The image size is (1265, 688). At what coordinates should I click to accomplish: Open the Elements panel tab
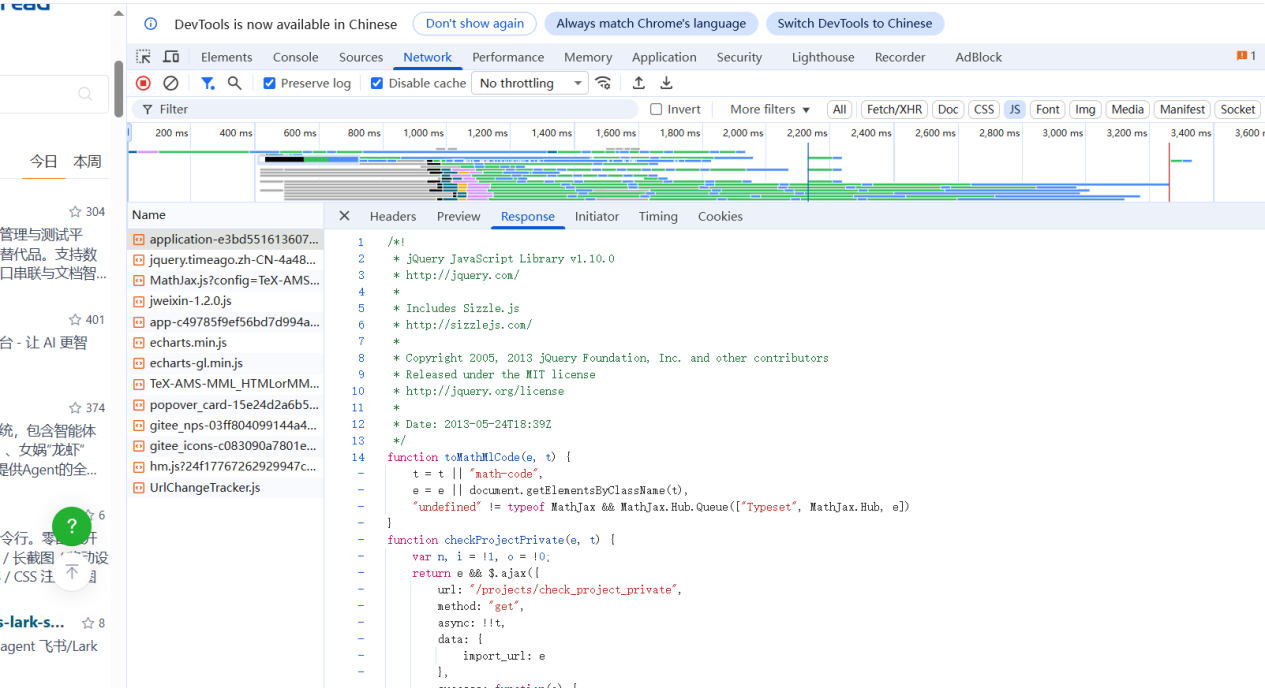point(227,57)
